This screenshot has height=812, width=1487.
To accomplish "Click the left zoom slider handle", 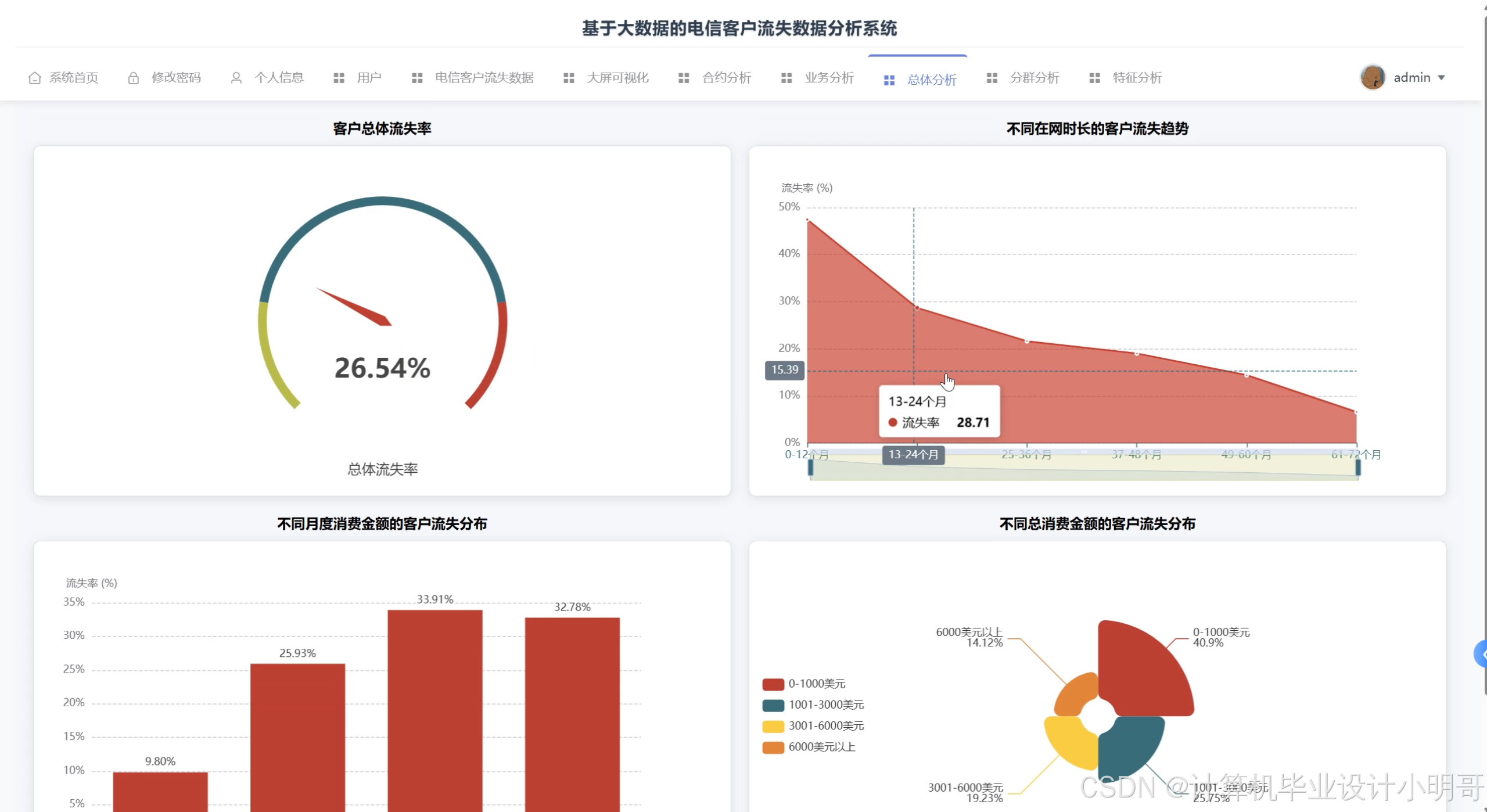I will point(811,468).
